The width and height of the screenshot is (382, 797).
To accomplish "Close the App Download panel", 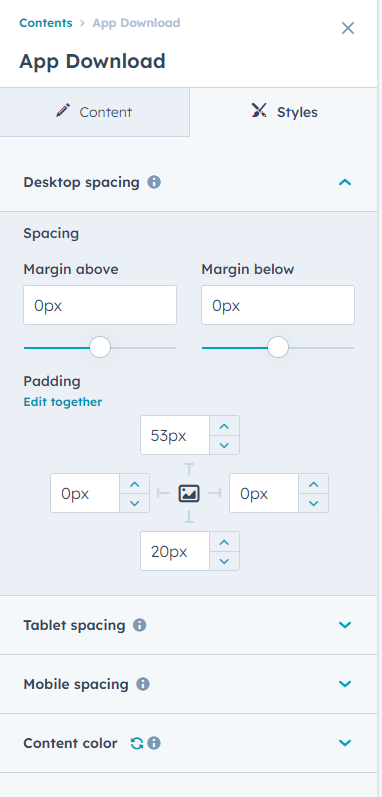I will tap(347, 28).
